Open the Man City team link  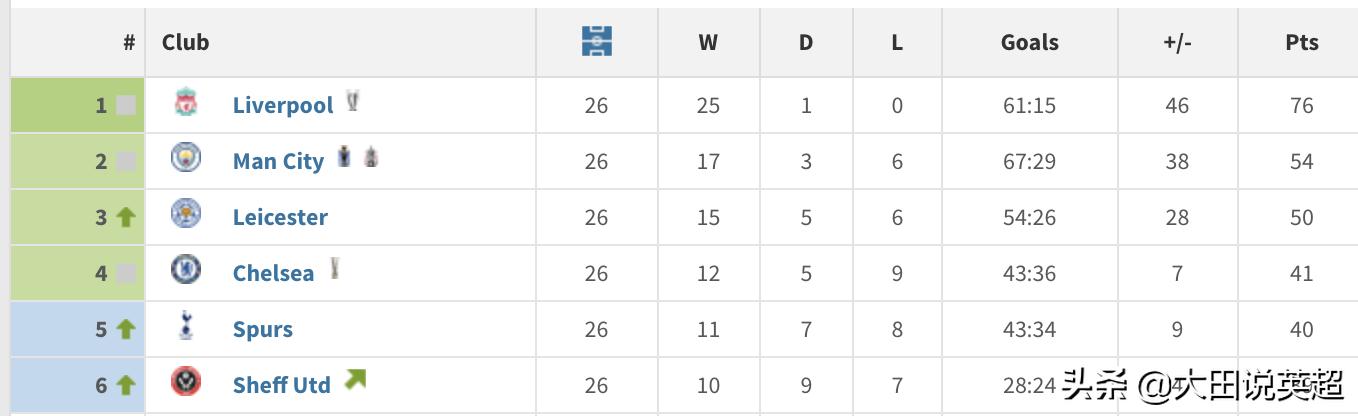pyautogui.click(x=278, y=161)
